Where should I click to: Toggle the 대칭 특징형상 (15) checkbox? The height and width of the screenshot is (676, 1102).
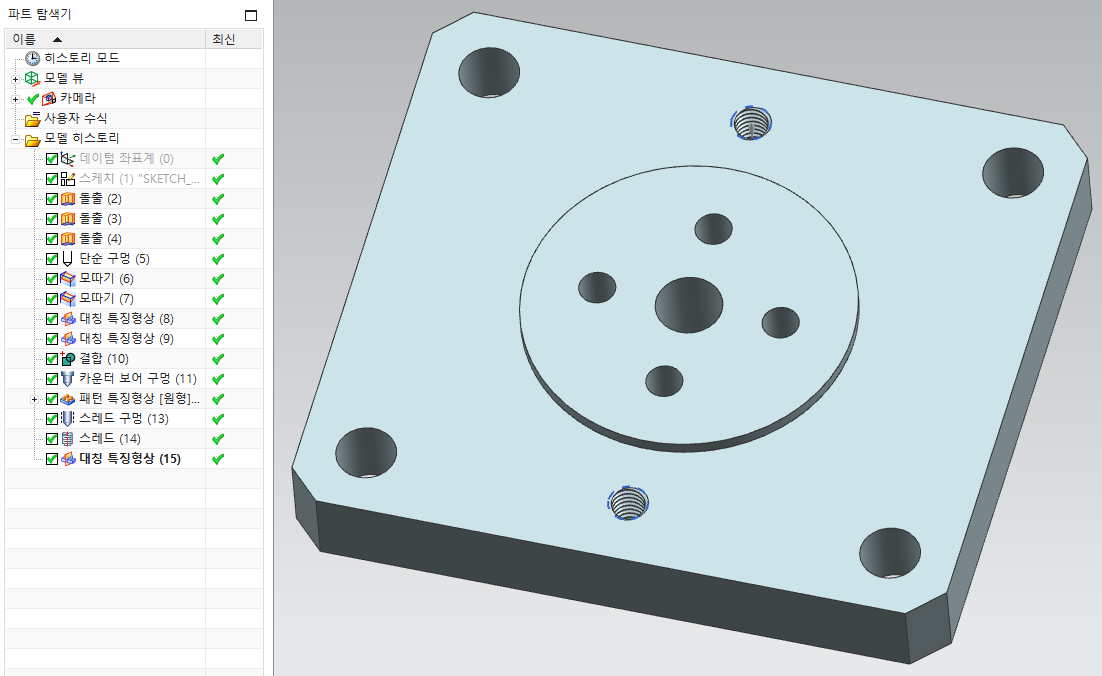point(51,459)
